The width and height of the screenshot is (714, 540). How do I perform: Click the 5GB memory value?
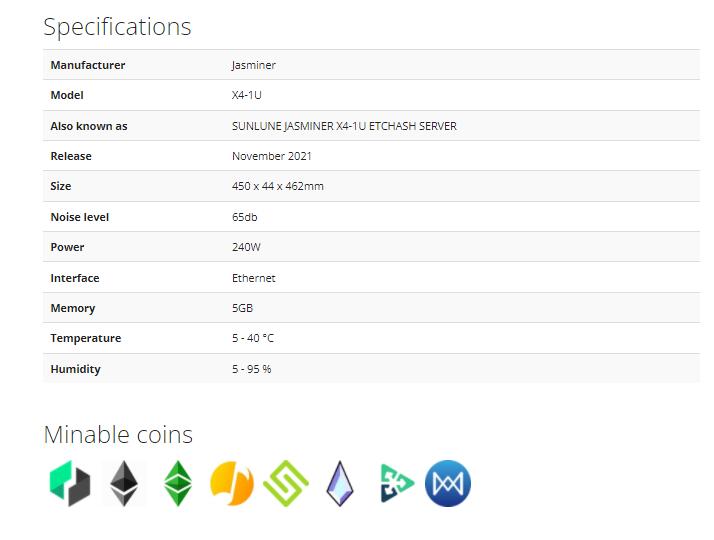[x=242, y=308]
